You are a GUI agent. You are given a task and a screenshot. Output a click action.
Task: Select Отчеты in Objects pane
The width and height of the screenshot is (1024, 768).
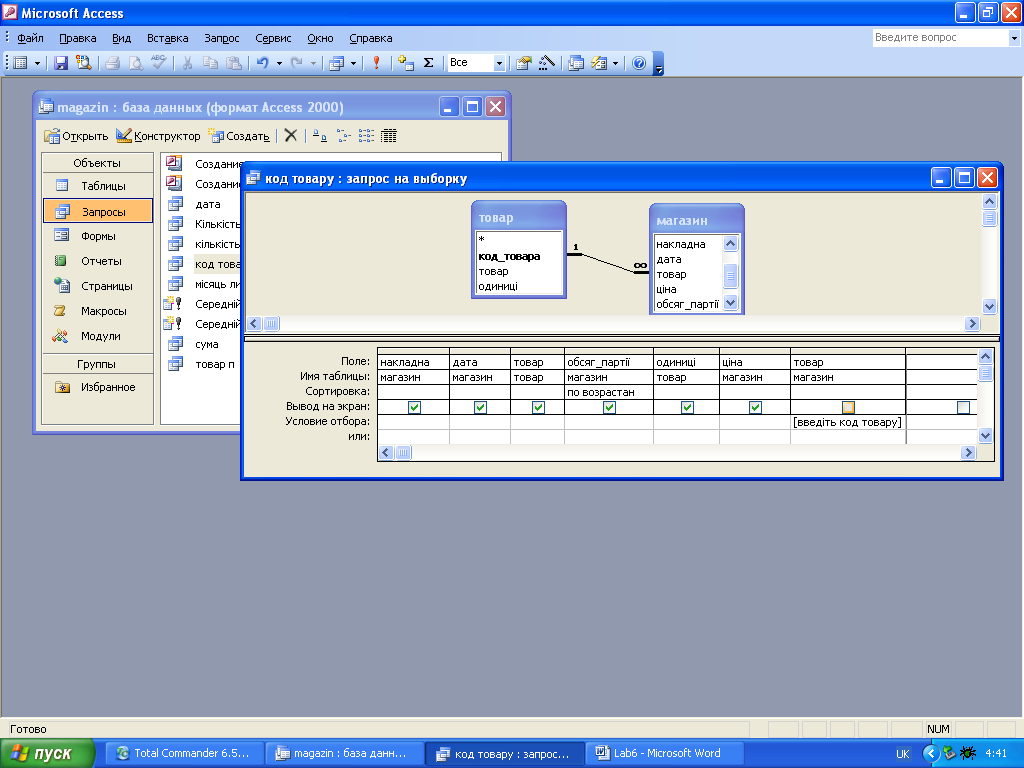(x=98, y=261)
